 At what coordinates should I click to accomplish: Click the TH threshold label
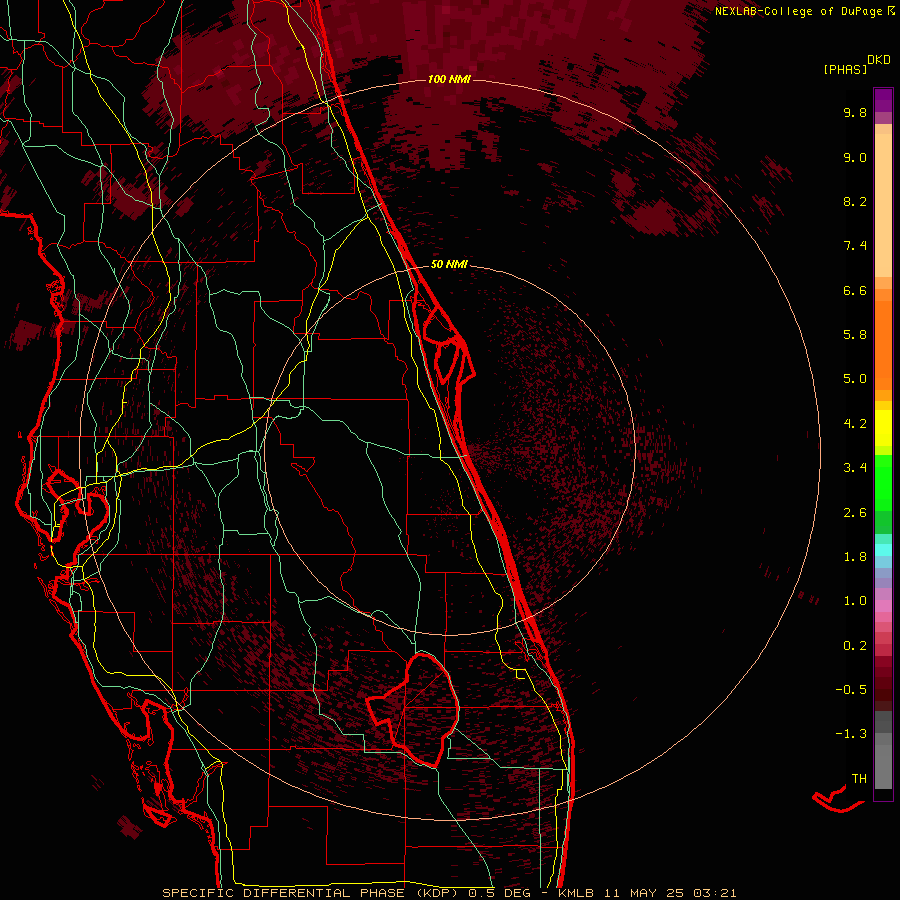[x=859, y=779]
